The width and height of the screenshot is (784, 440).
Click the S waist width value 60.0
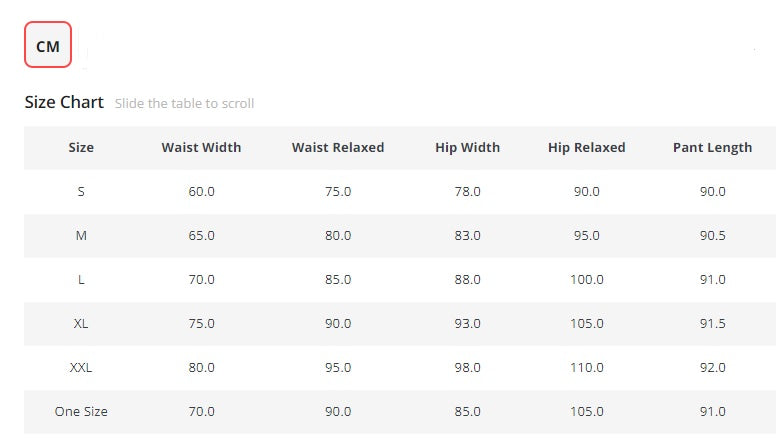click(202, 192)
